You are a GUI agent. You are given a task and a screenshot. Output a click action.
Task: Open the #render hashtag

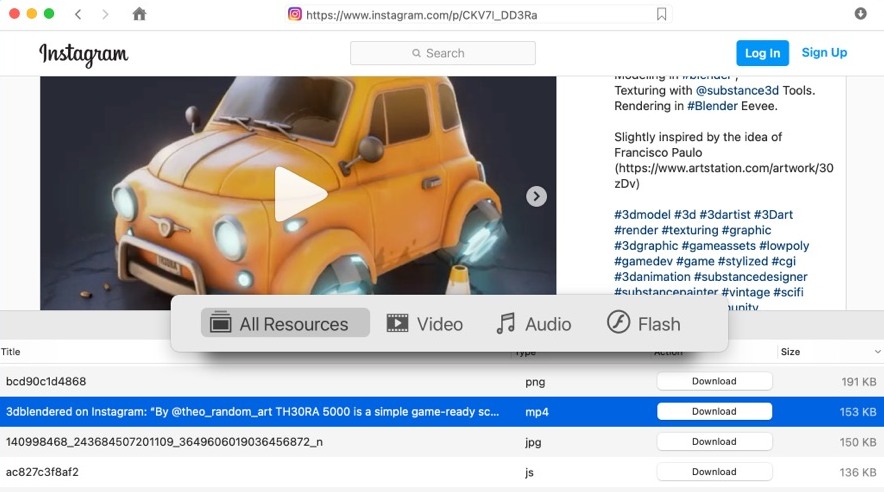point(636,230)
